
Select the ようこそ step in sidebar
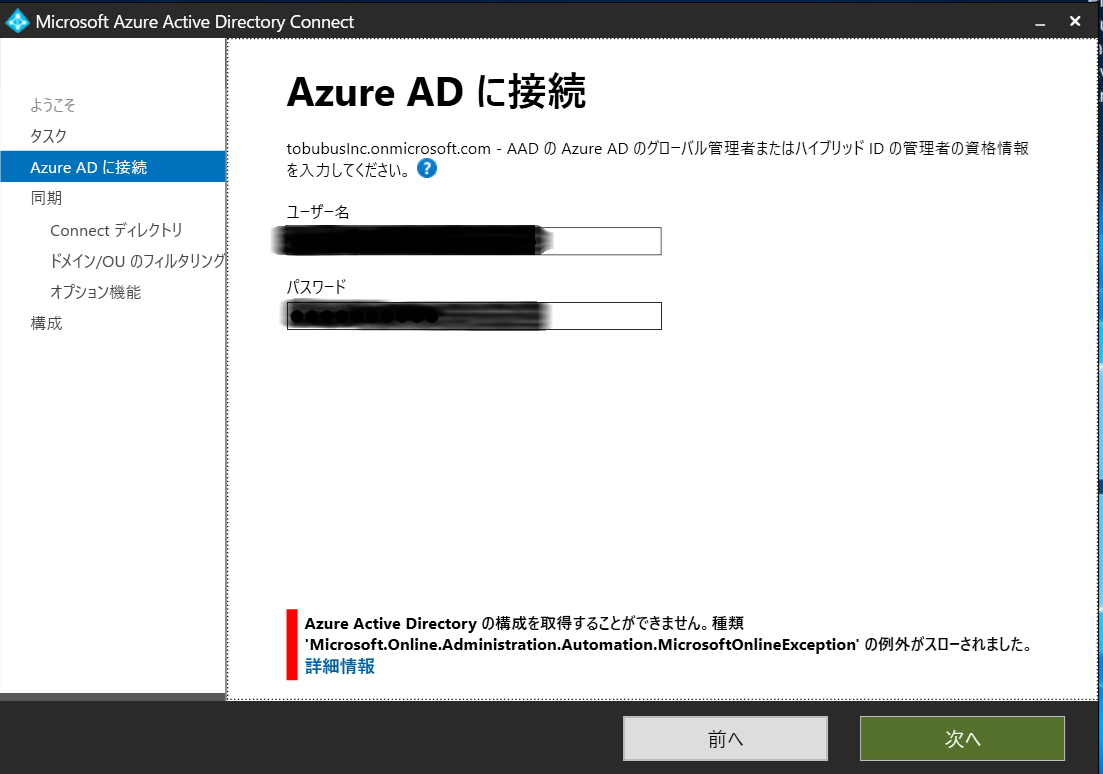click(53, 106)
